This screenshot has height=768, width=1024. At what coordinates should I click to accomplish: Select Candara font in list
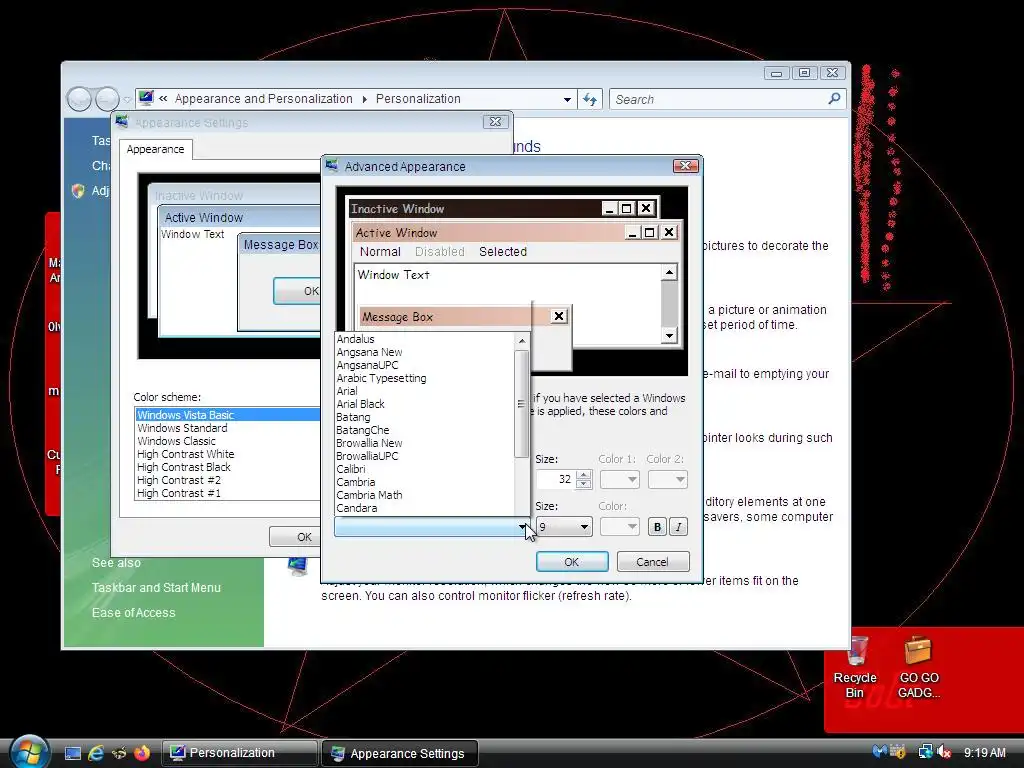[424, 508]
